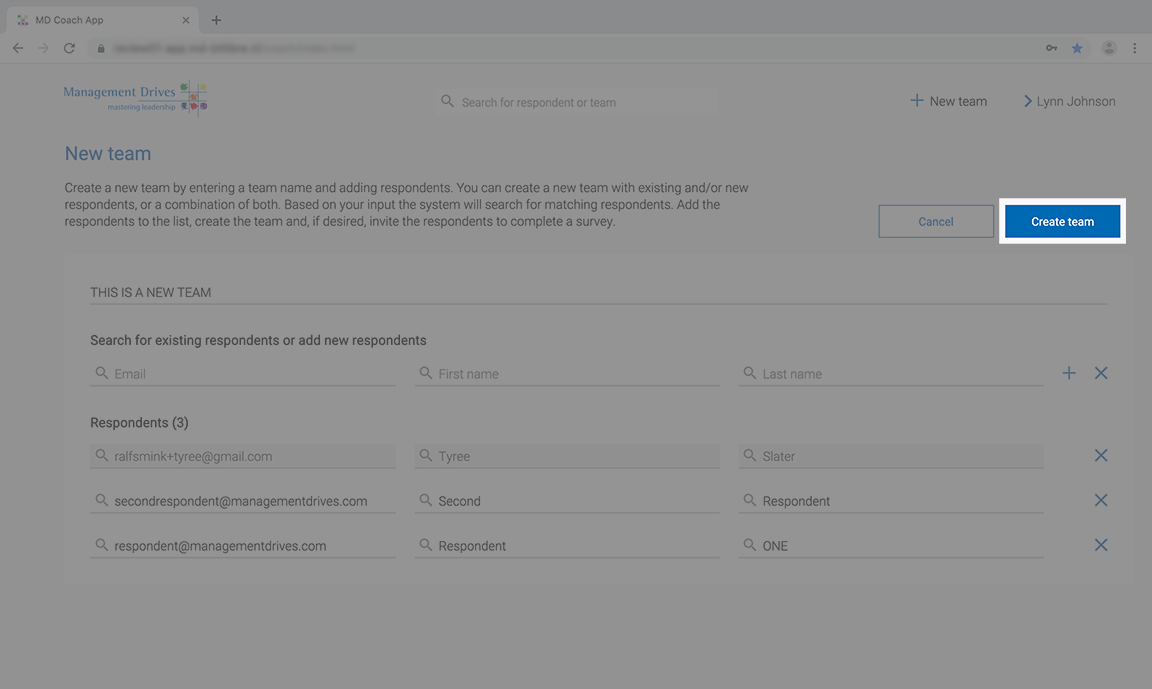Click email secondrespondent@managementdrives.com

(x=242, y=501)
